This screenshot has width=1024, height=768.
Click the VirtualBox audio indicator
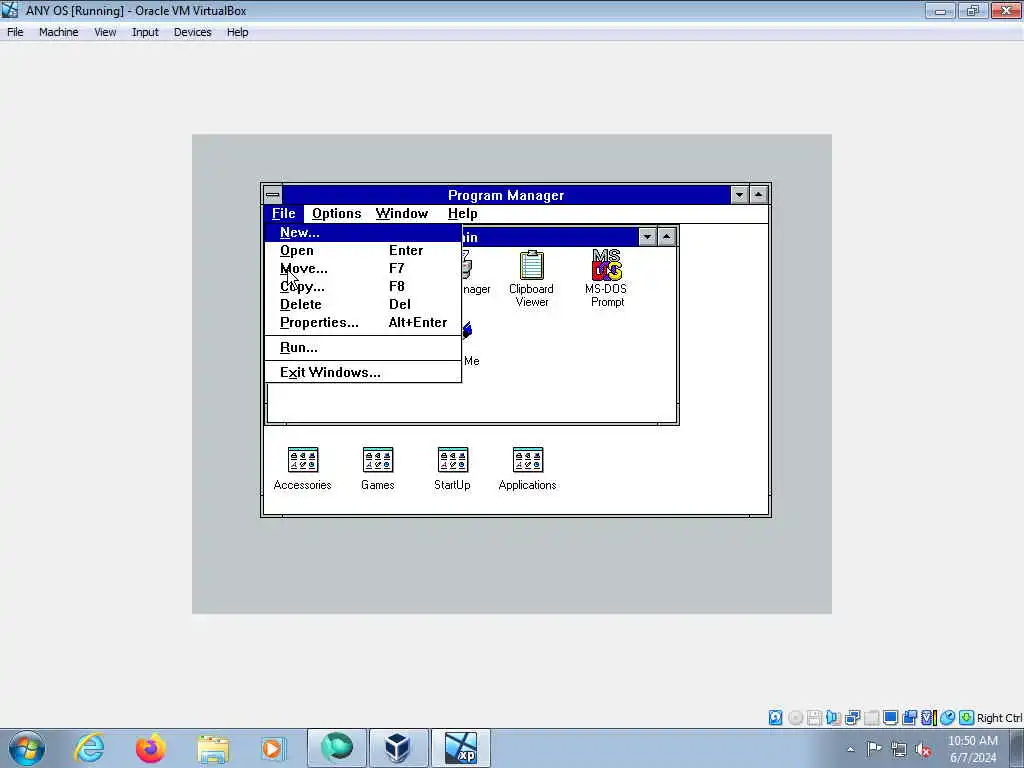[x=833, y=718]
